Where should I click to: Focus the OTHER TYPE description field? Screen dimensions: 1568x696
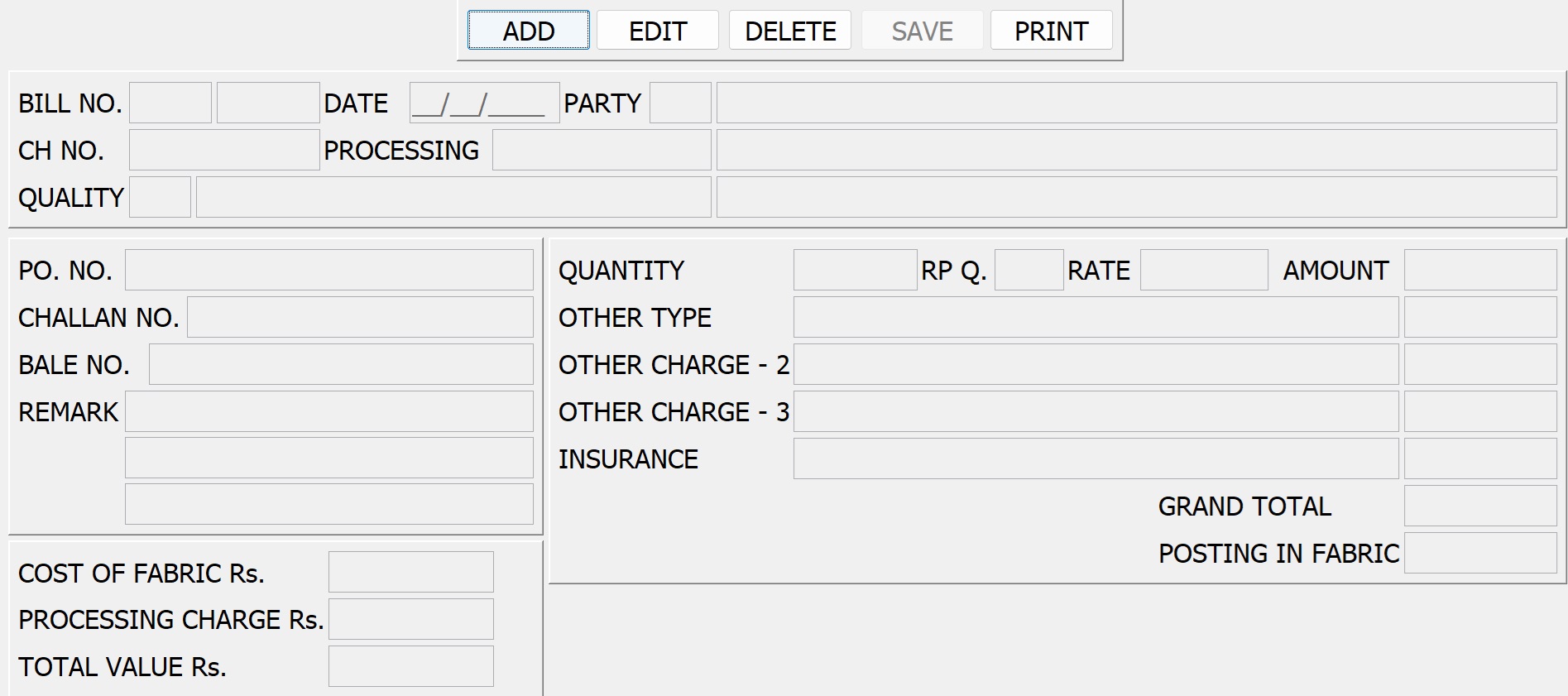point(1096,318)
